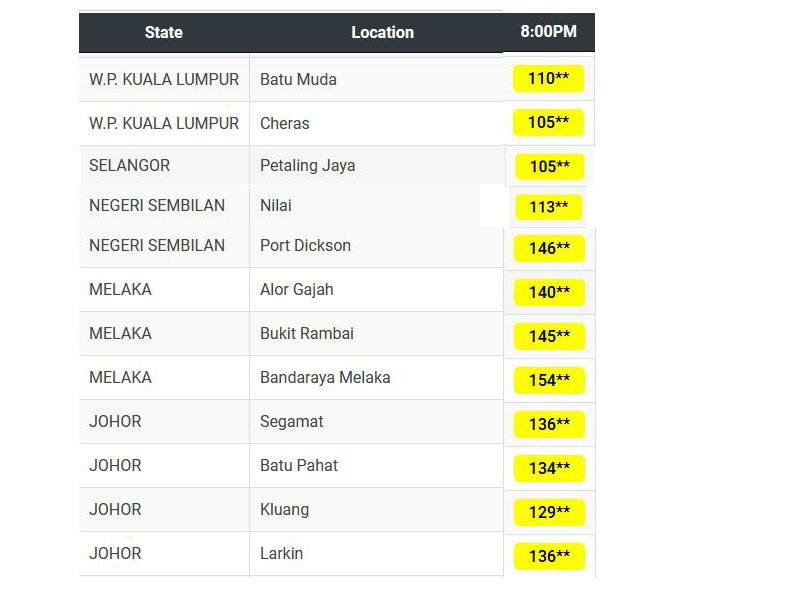
Task: Click the 113** reading for Nilai
Action: 548,207
